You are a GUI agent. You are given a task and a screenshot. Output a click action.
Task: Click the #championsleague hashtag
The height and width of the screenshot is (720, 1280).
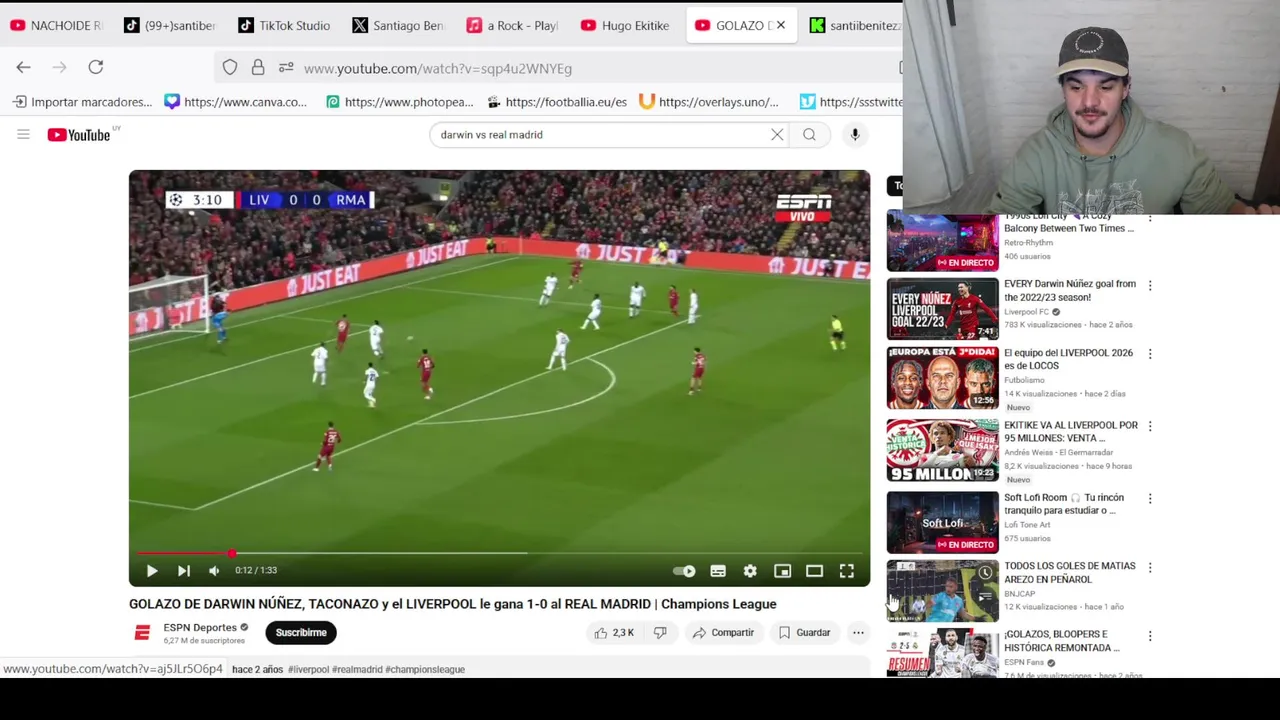(x=425, y=669)
